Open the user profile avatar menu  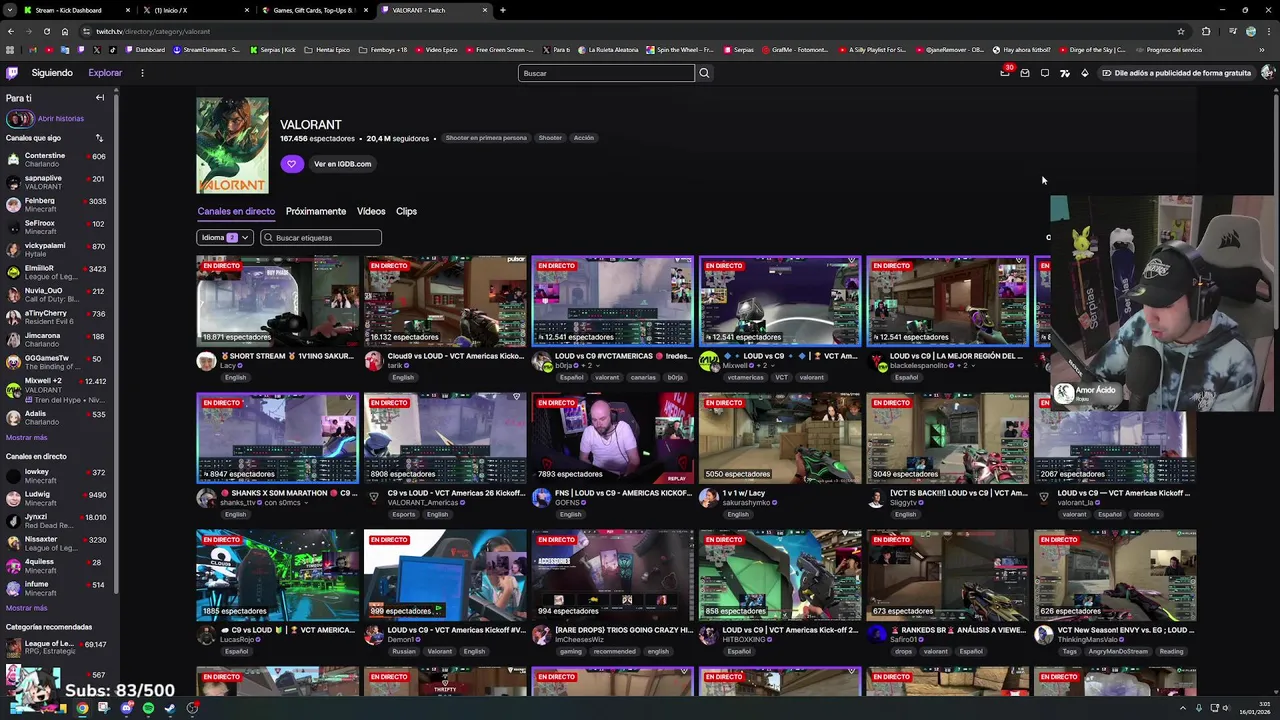(x=1267, y=73)
